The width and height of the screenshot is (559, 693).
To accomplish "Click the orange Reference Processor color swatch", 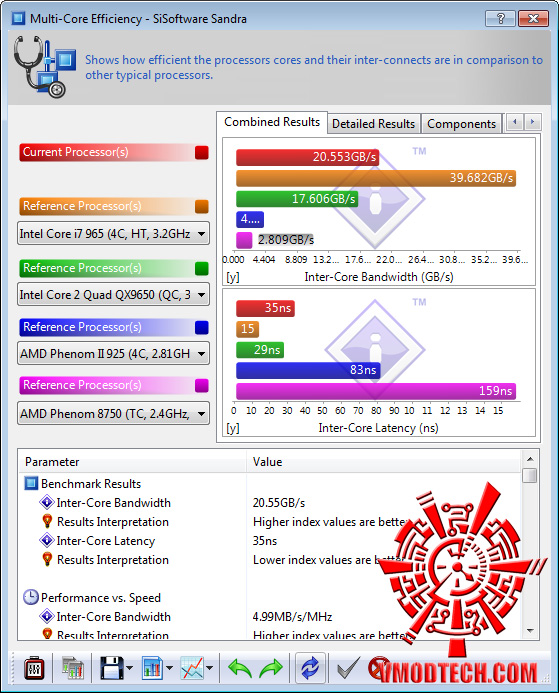I will click(202, 206).
